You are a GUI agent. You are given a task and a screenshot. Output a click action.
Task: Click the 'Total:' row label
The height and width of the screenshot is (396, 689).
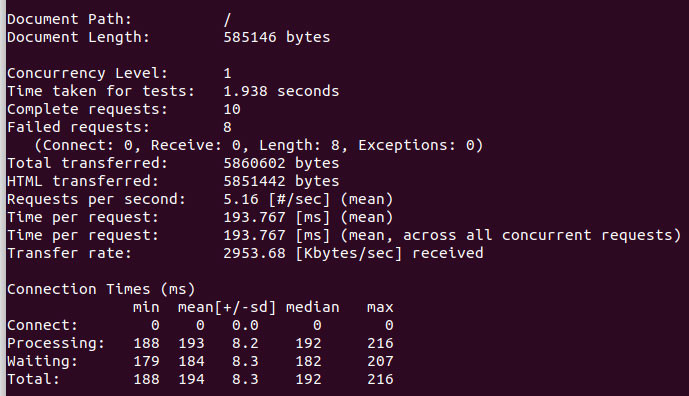33,379
